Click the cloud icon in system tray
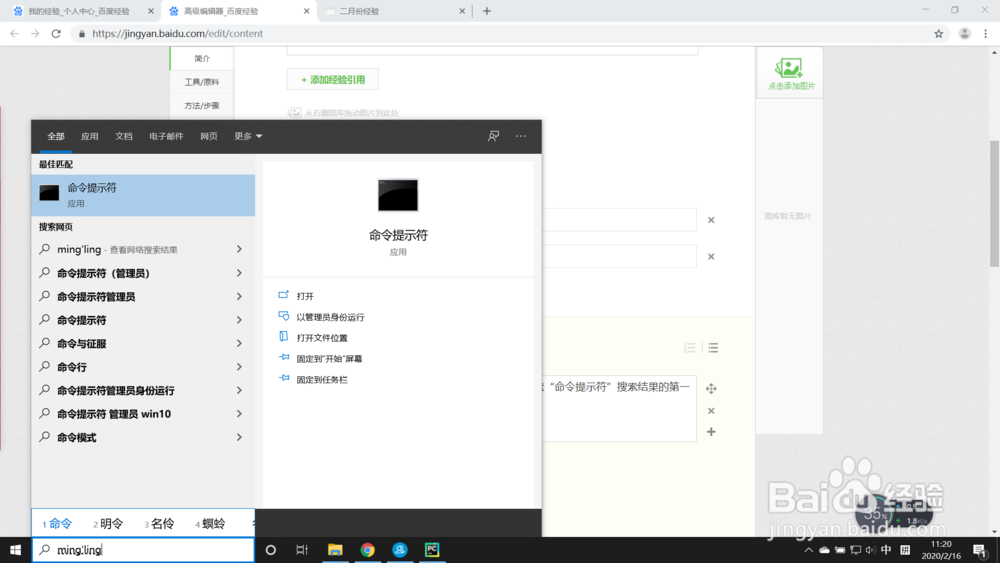The image size is (1000, 563). click(x=824, y=550)
